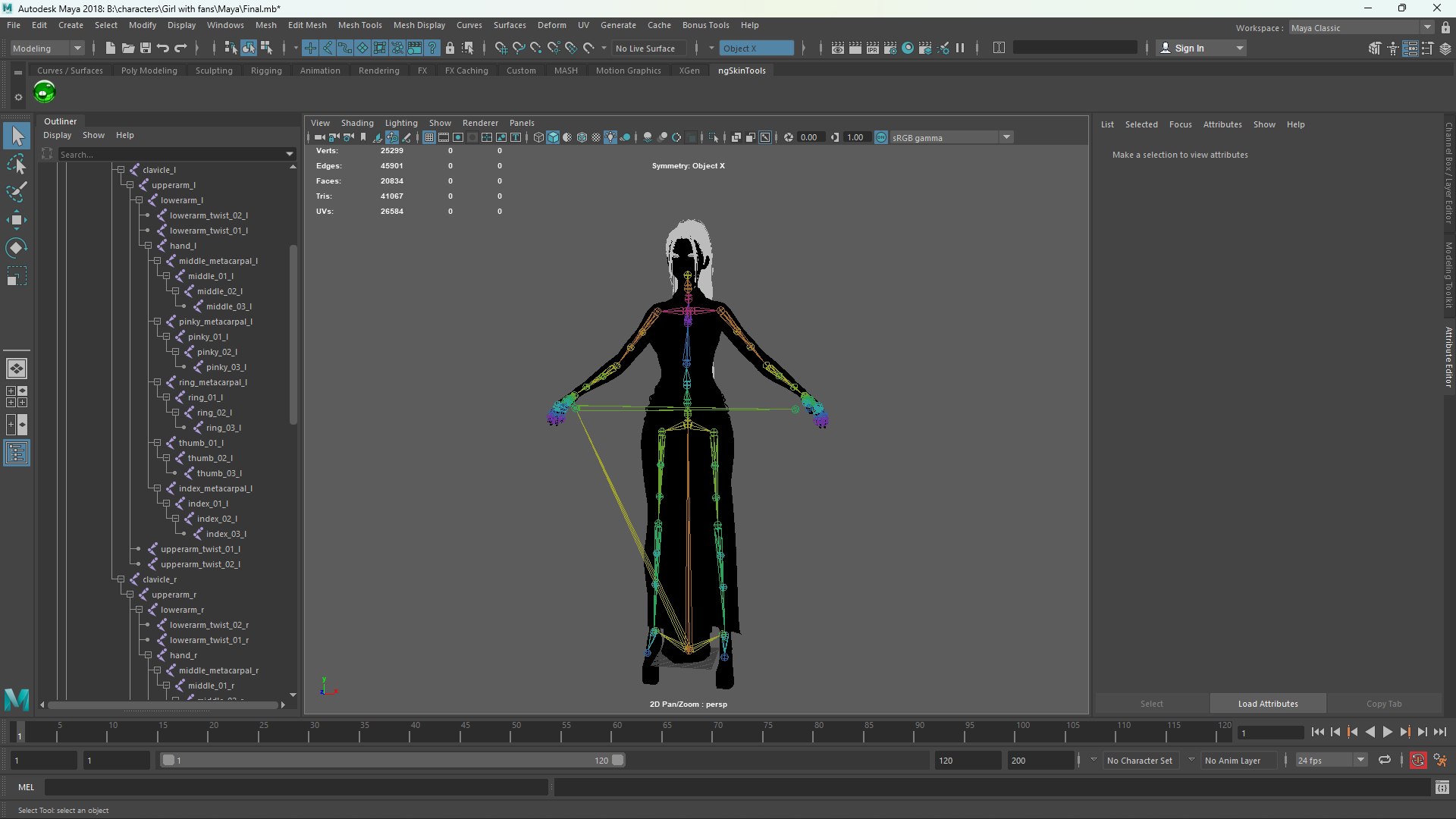Click the Sign In button
1456x819 pixels.
tap(1201, 48)
